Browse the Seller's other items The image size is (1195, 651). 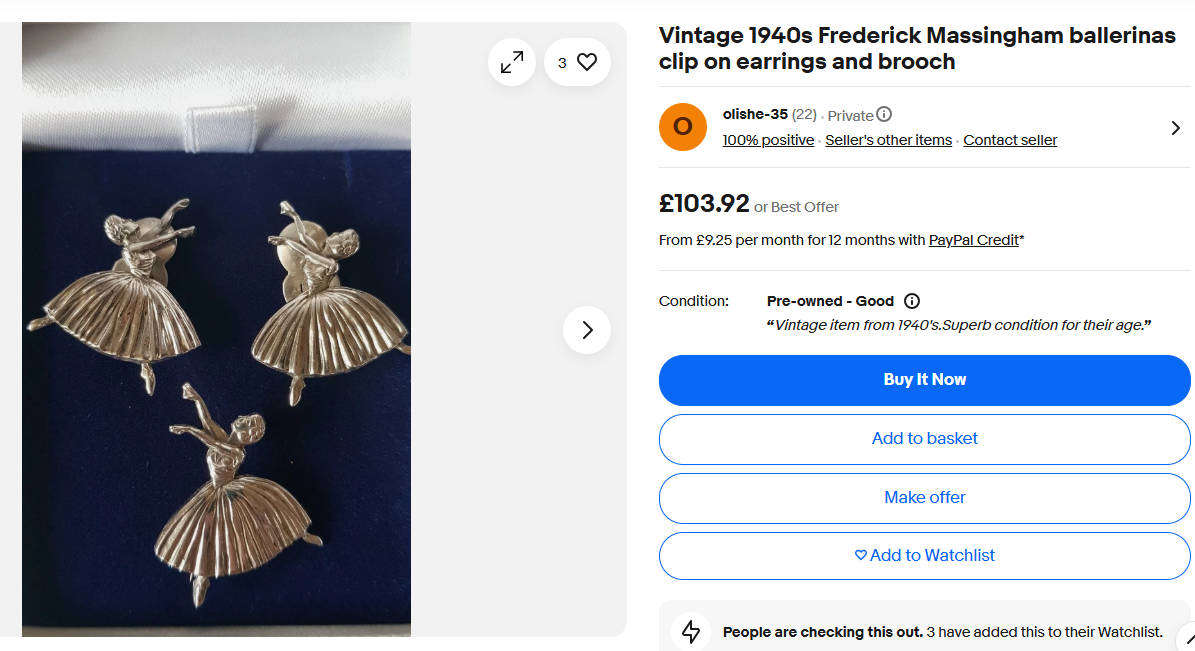coord(888,140)
